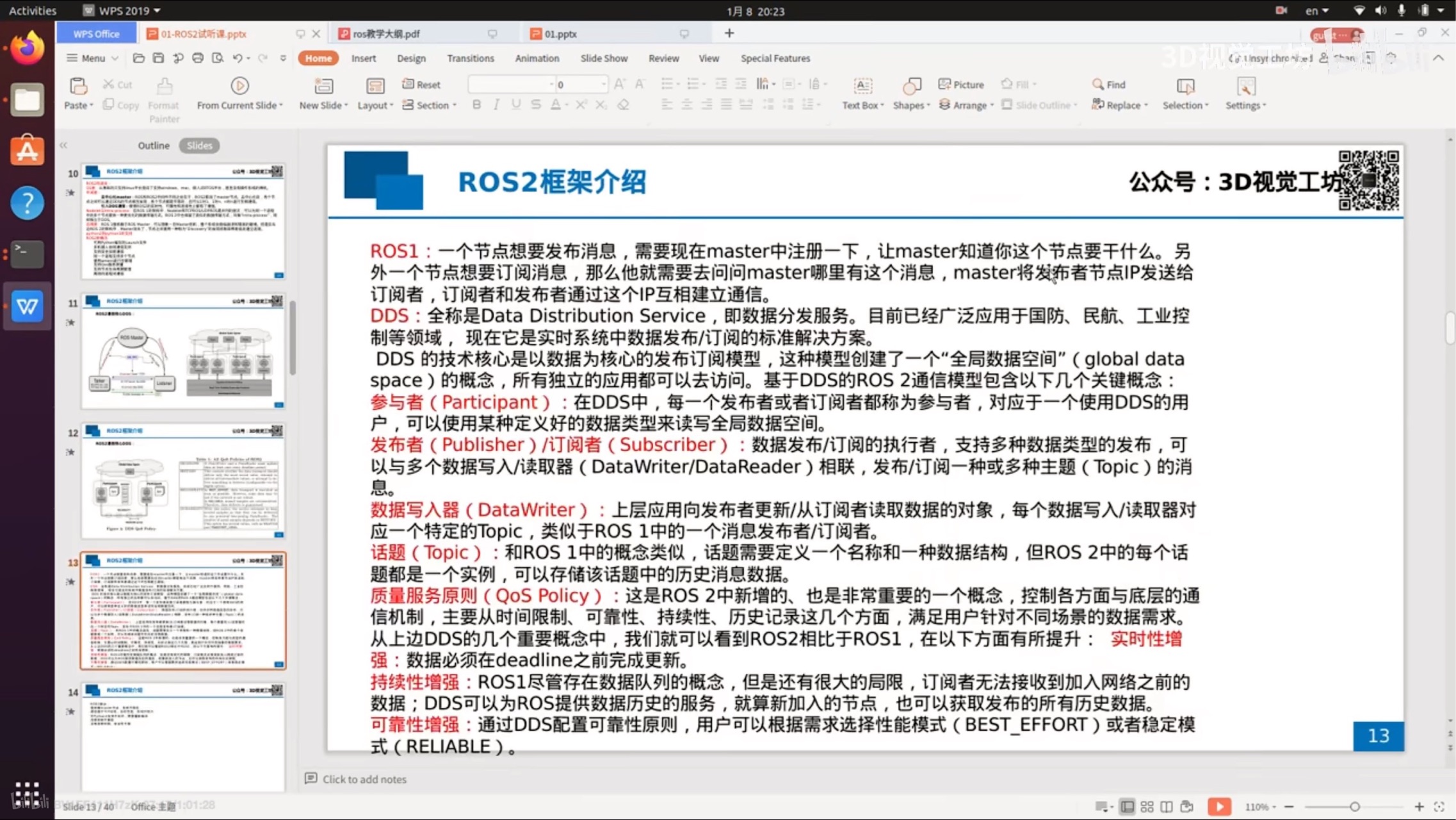Toggle underline formatting
1456x820 pixels.
(x=515, y=104)
